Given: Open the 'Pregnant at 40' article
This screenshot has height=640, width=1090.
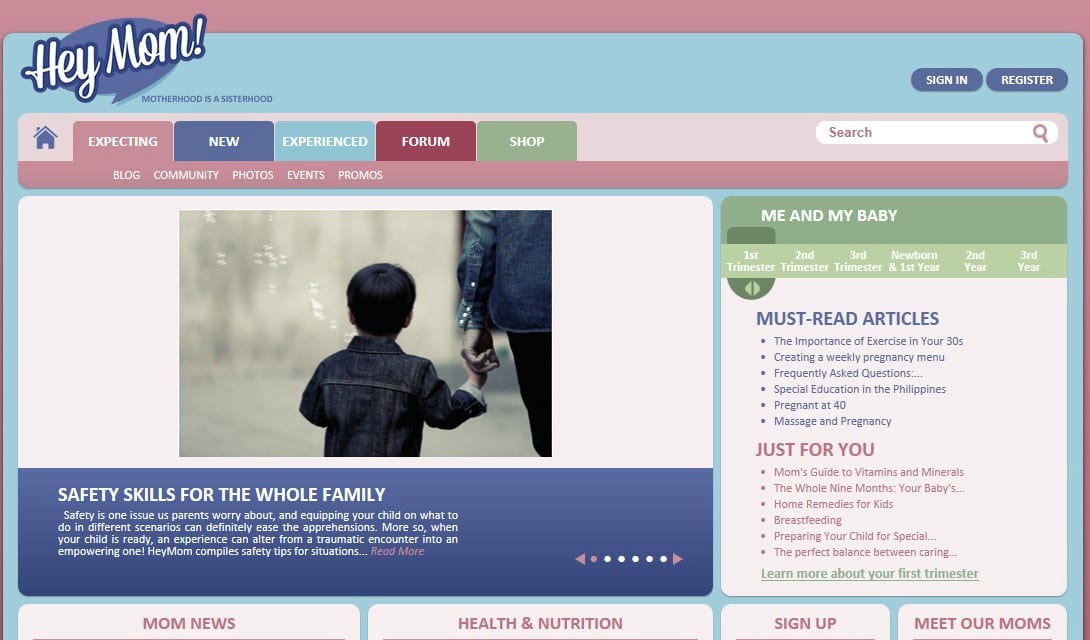Looking at the screenshot, I should (x=810, y=405).
